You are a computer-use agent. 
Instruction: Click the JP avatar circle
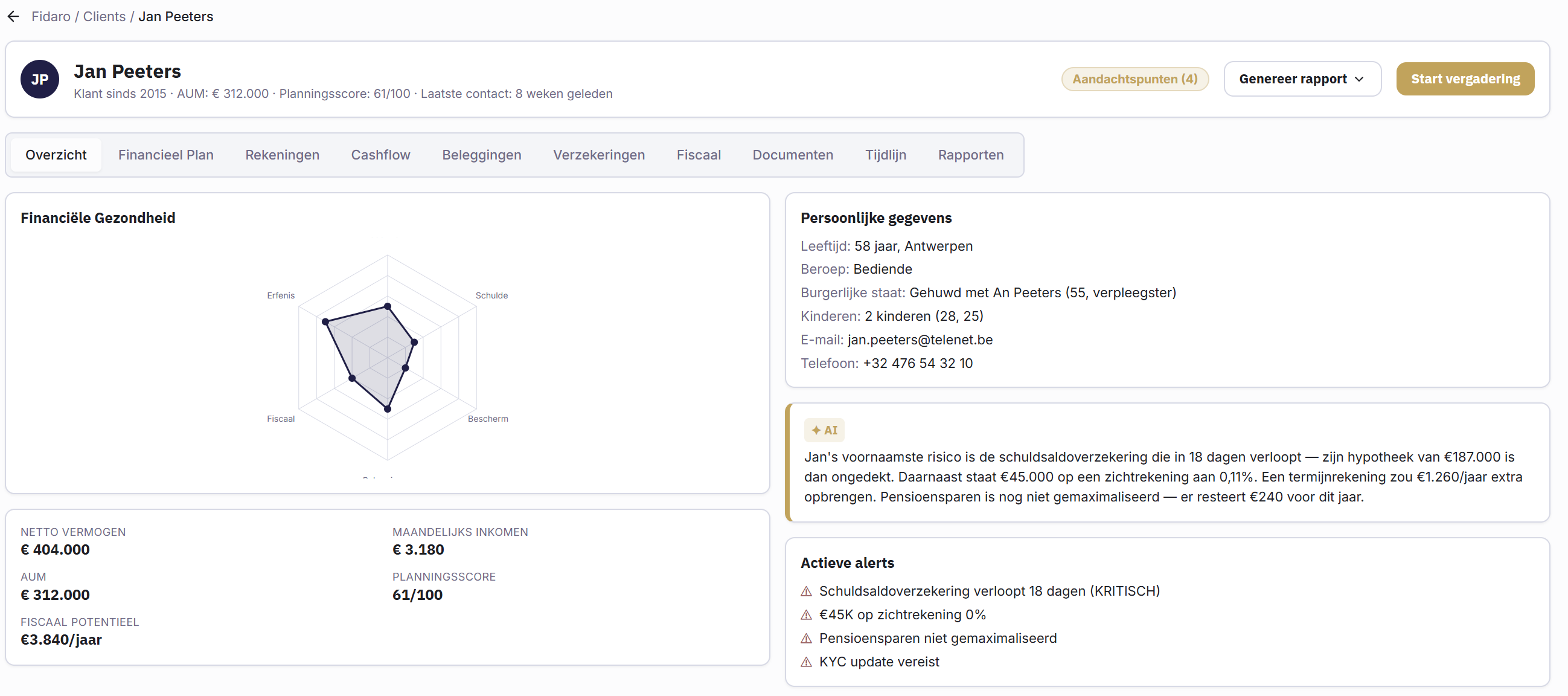coord(40,79)
